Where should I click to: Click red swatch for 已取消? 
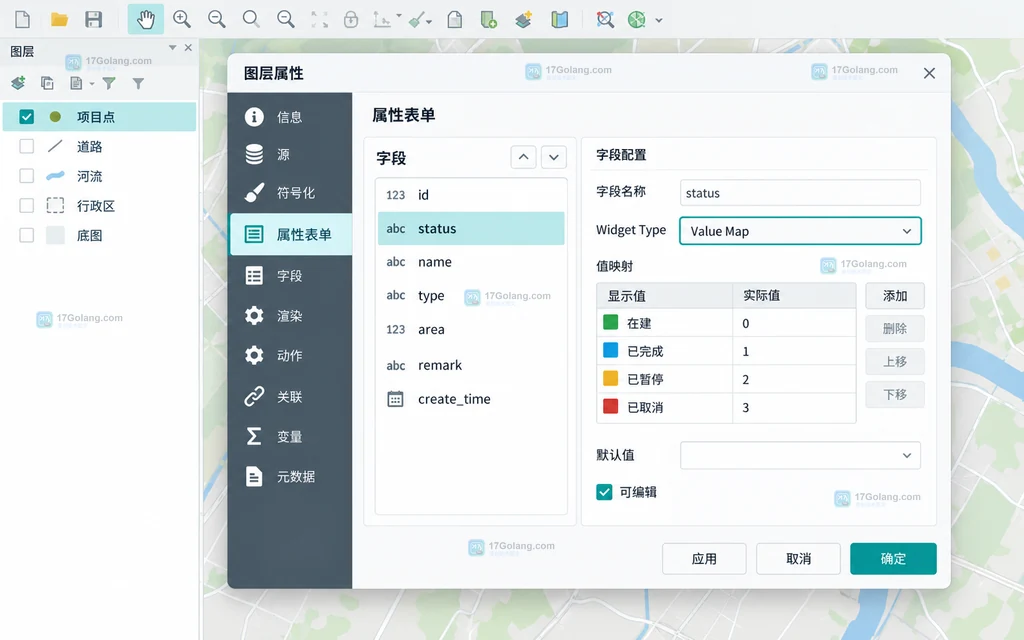point(611,407)
